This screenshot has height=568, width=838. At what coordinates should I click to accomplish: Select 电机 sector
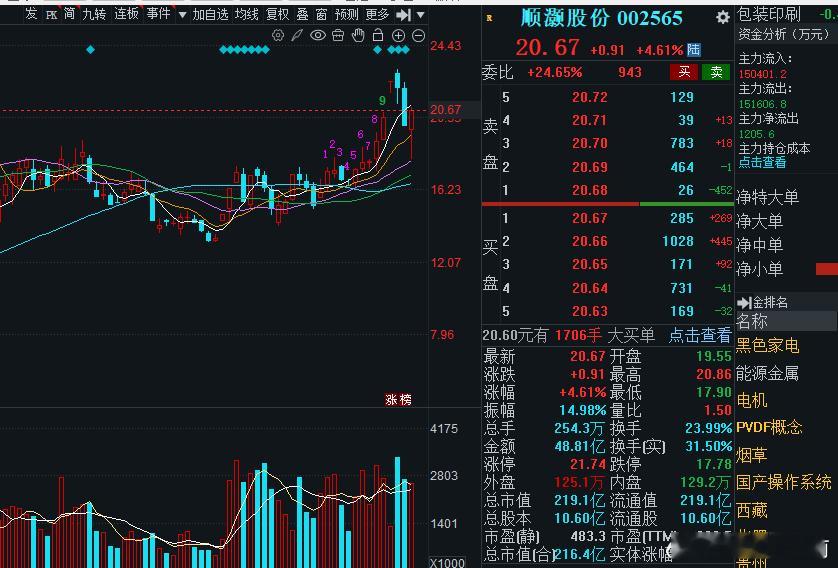point(751,400)
